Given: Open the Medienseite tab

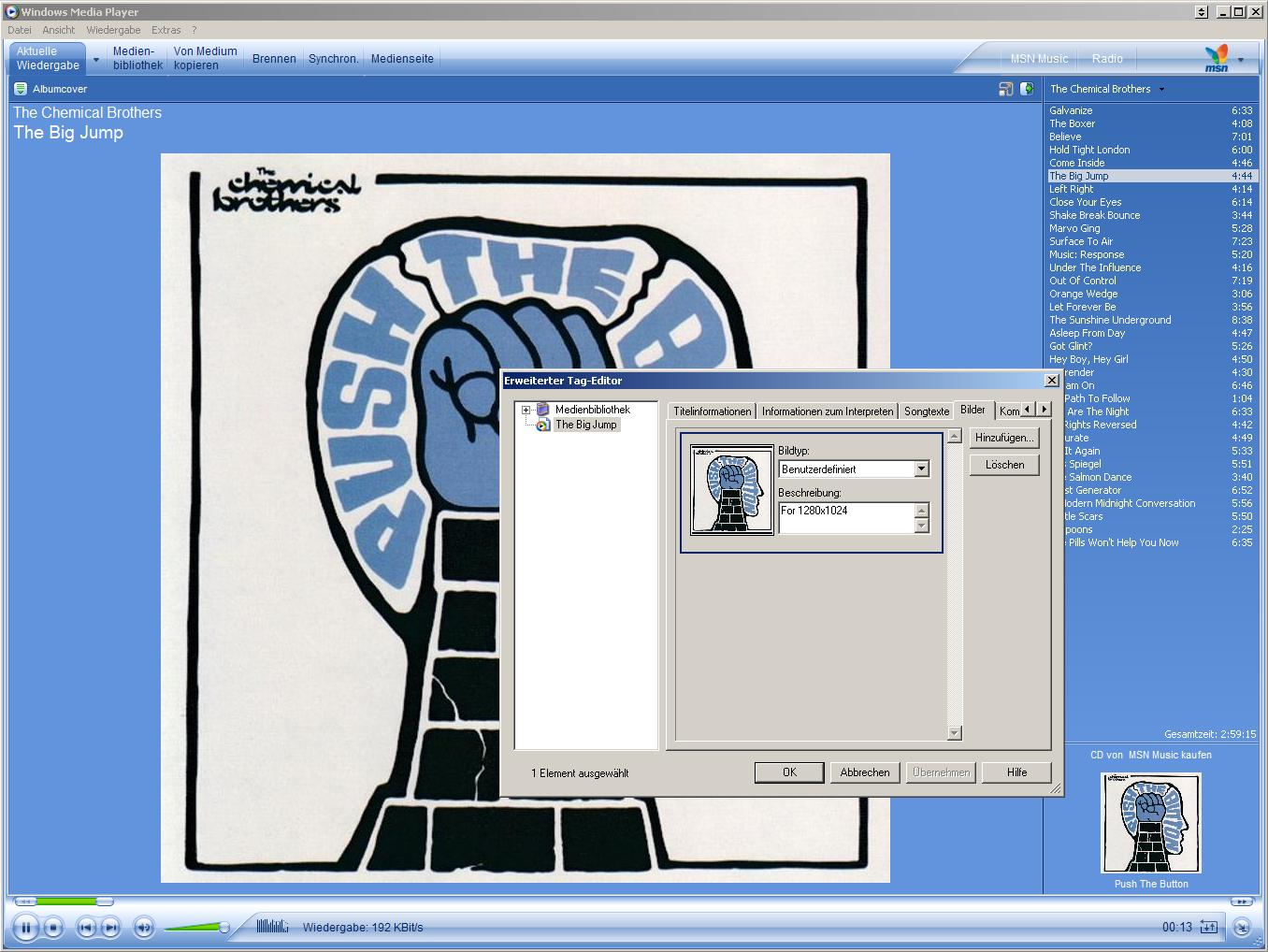Looking at the screenshot, I should [x=402, y=58].
